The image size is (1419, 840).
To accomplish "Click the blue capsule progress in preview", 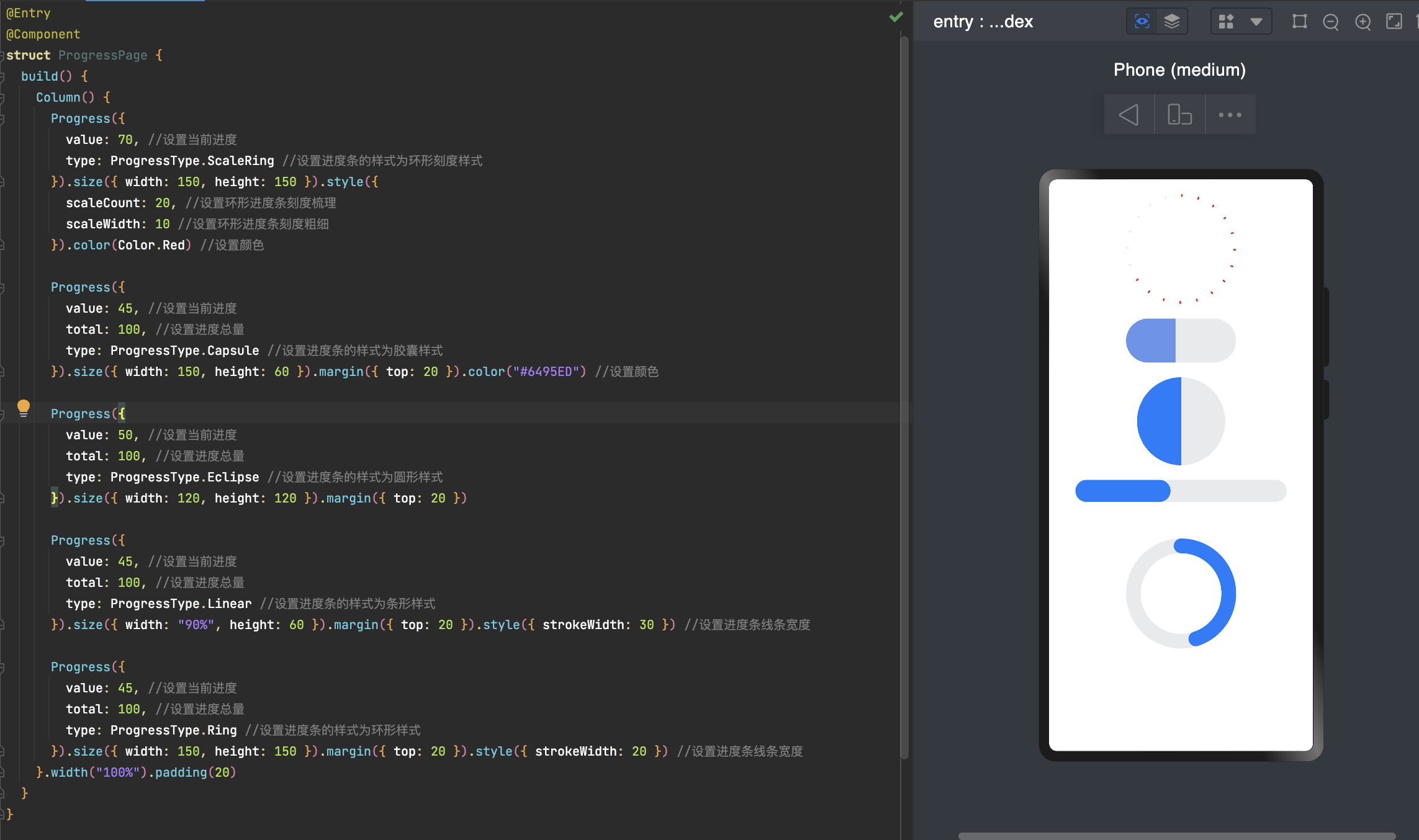I will pos(1151,341).
